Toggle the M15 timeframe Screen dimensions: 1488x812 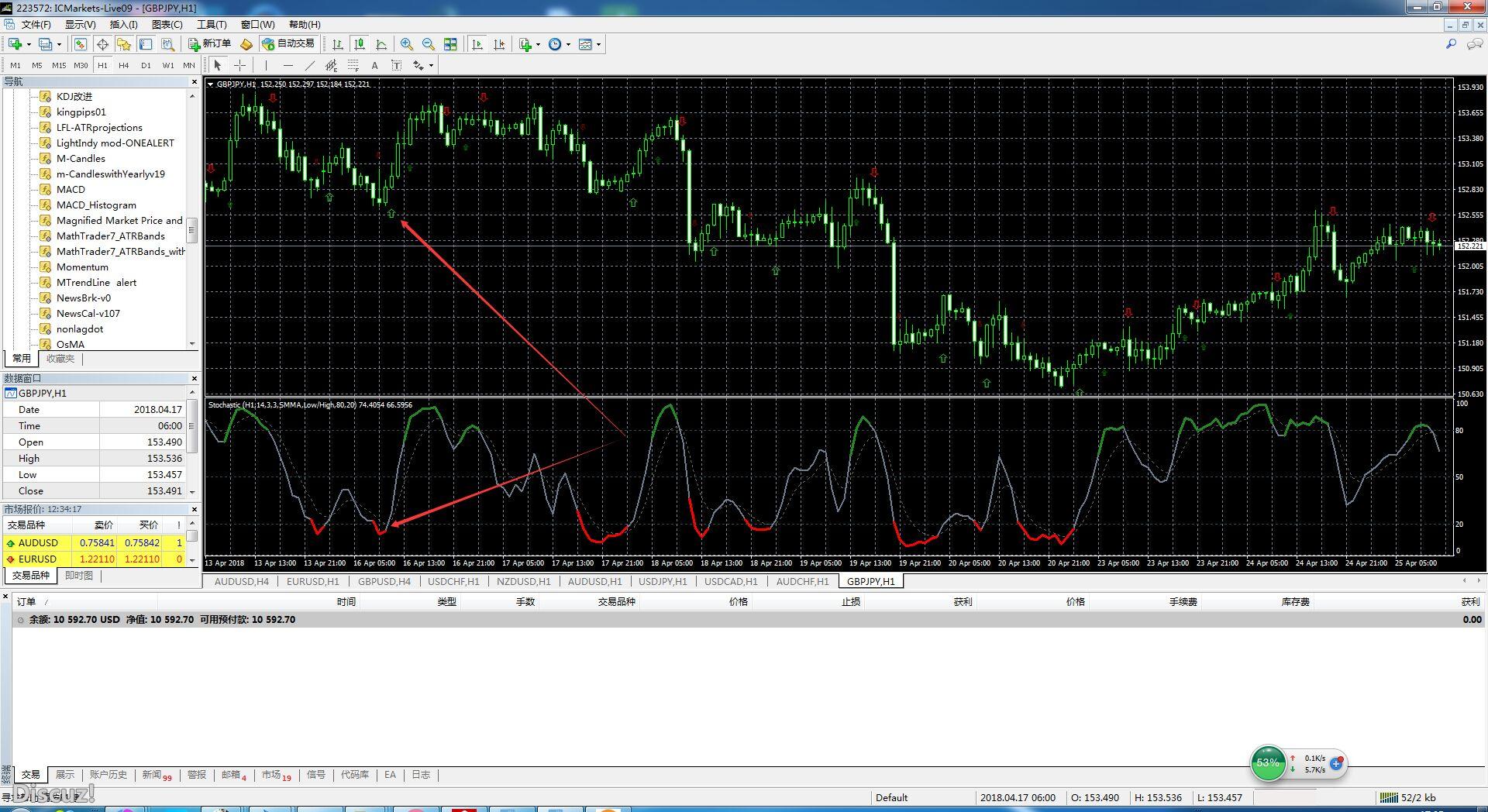[59, 65]
